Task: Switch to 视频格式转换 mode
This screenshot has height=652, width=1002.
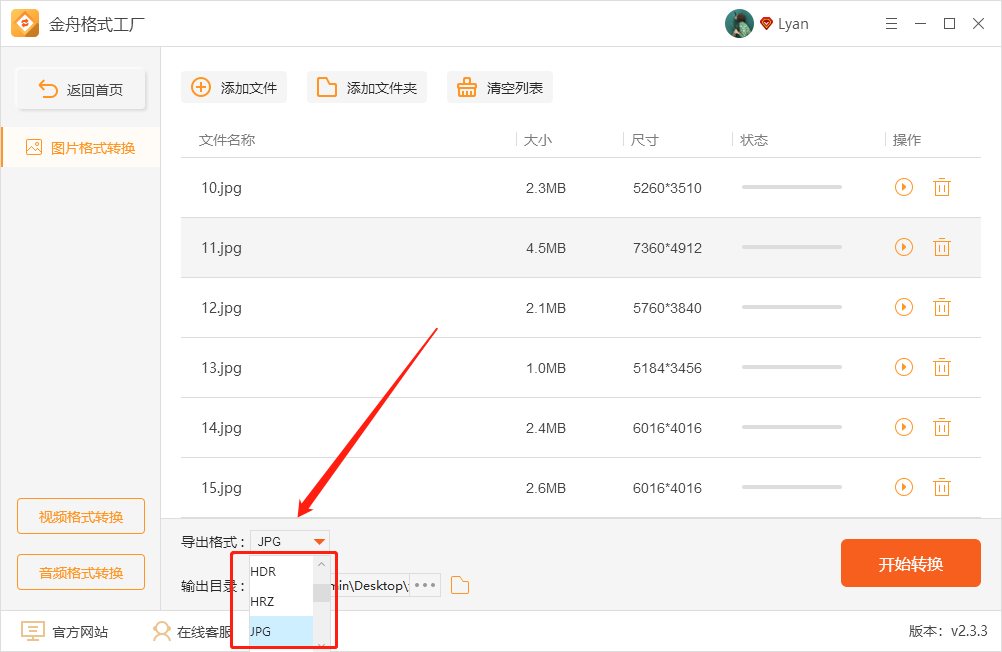Action: click(x=81, y=516)
